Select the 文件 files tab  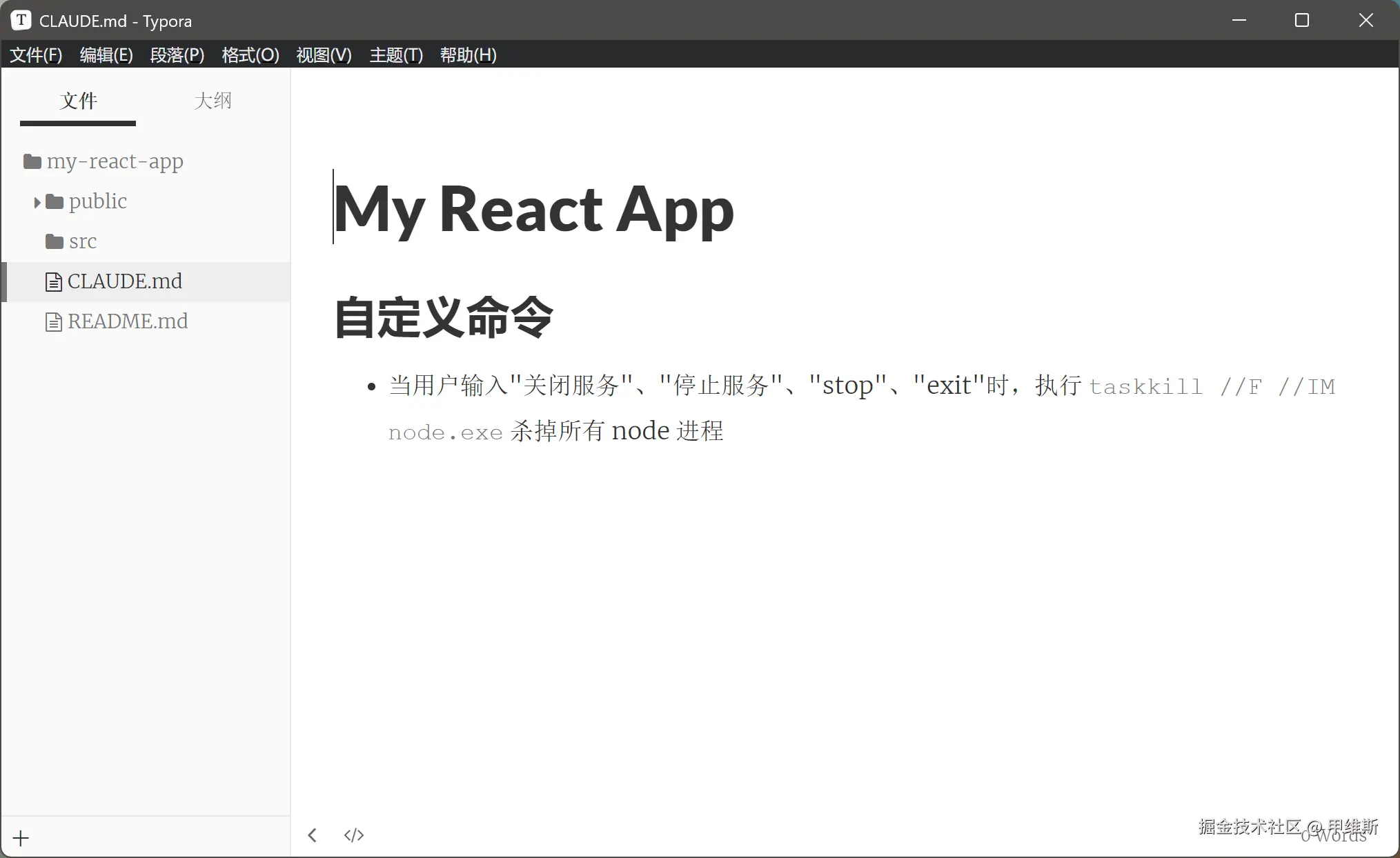[78, 101]
